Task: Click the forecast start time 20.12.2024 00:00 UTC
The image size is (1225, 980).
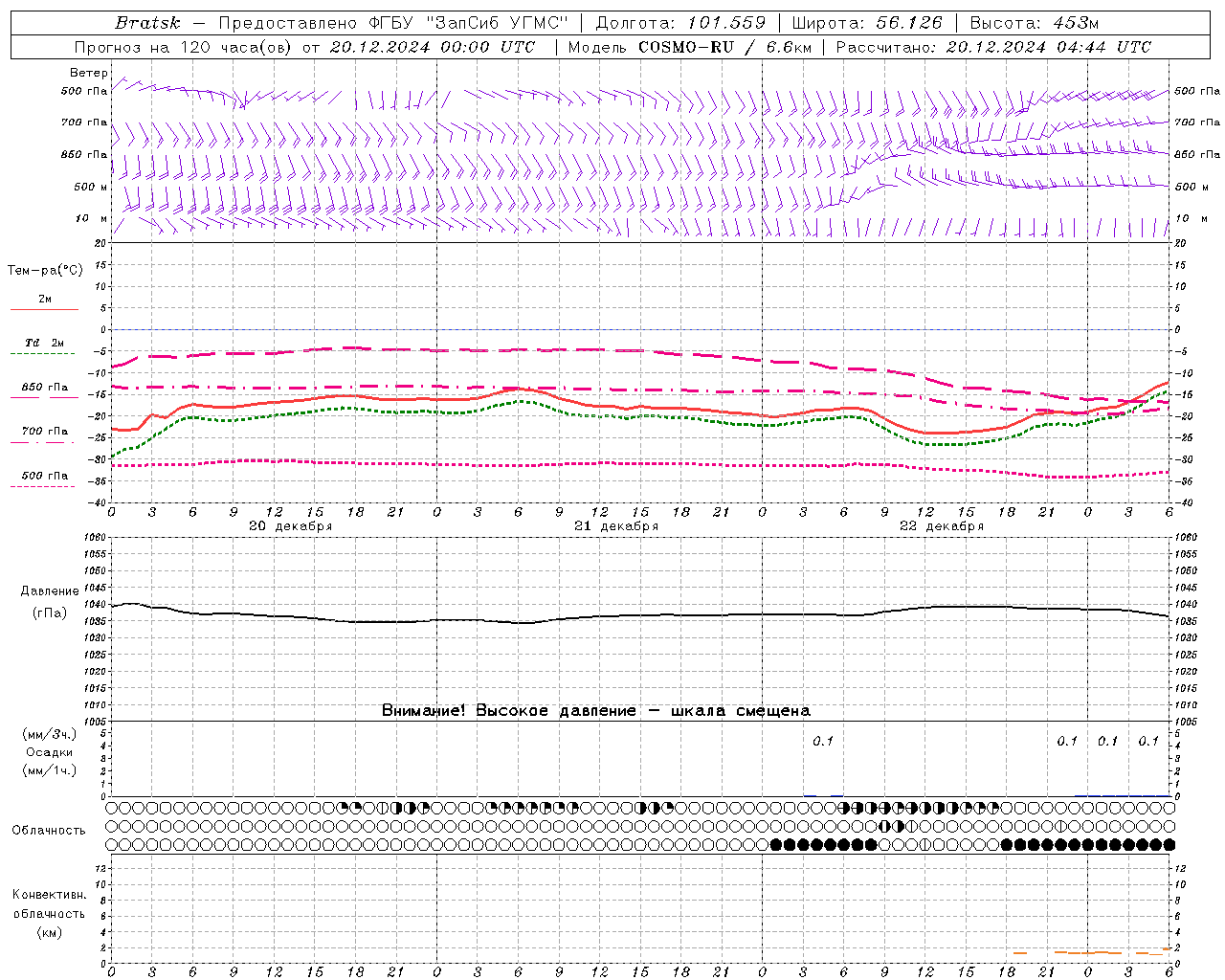Action: click(433, 47)
